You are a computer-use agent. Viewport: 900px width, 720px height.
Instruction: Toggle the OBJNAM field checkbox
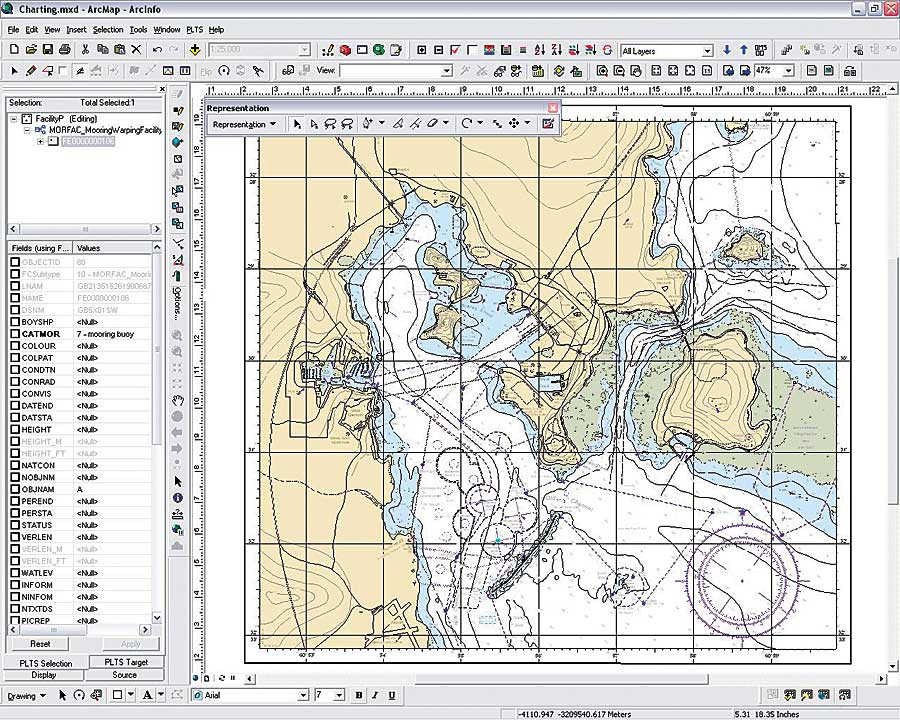point(15,489)
